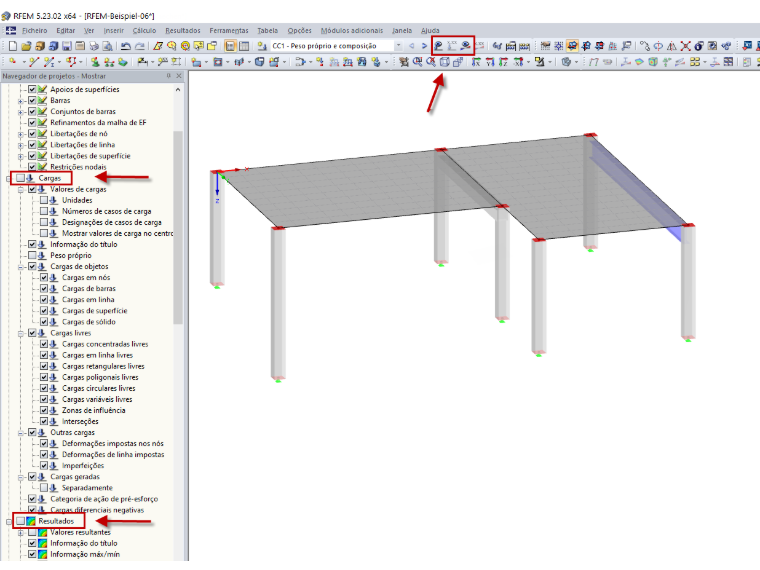Check Números de casos de carga
760x570 pixels.
(x=44, y=211)
